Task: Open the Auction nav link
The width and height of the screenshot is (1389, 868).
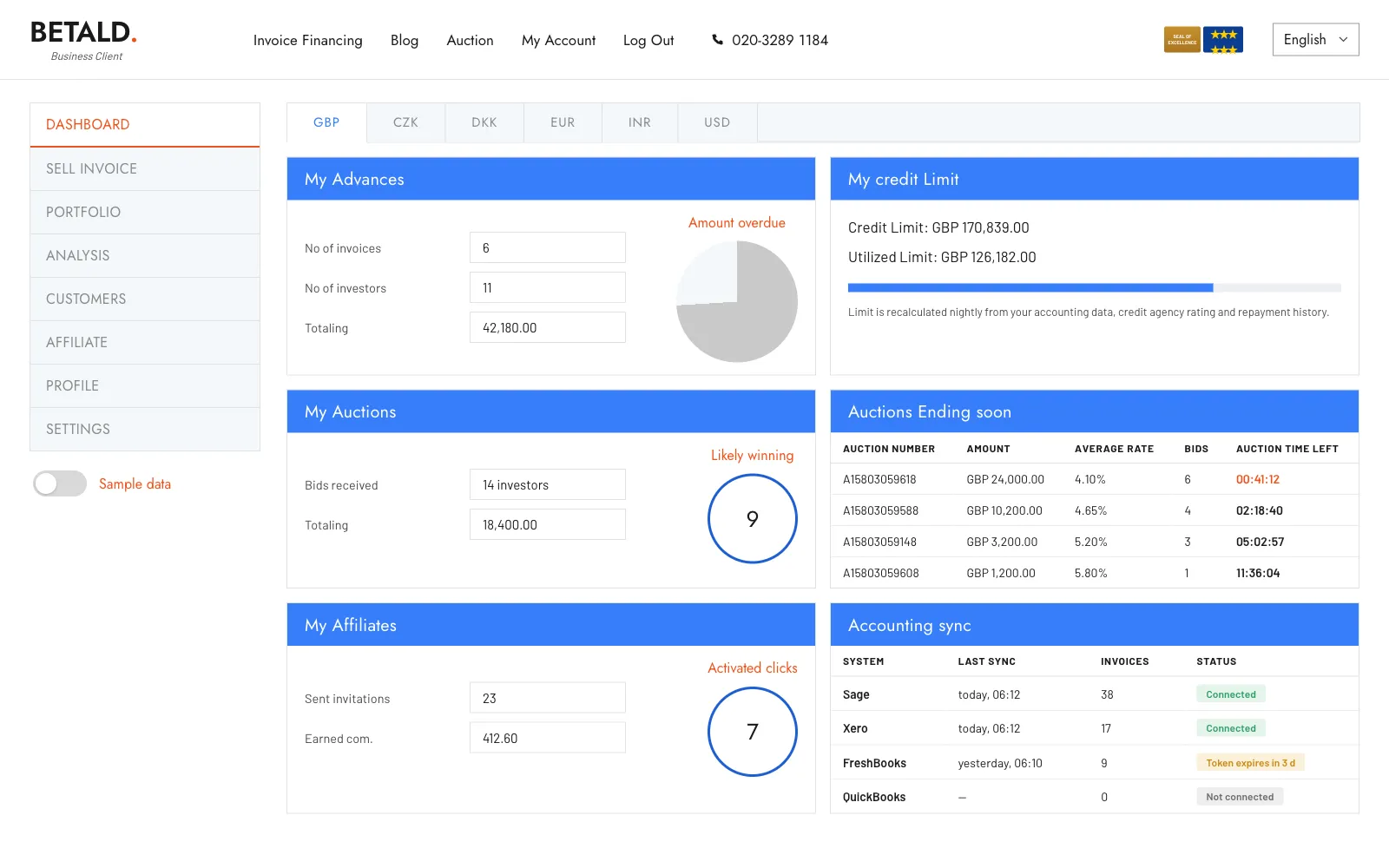Action: [470, 40]
